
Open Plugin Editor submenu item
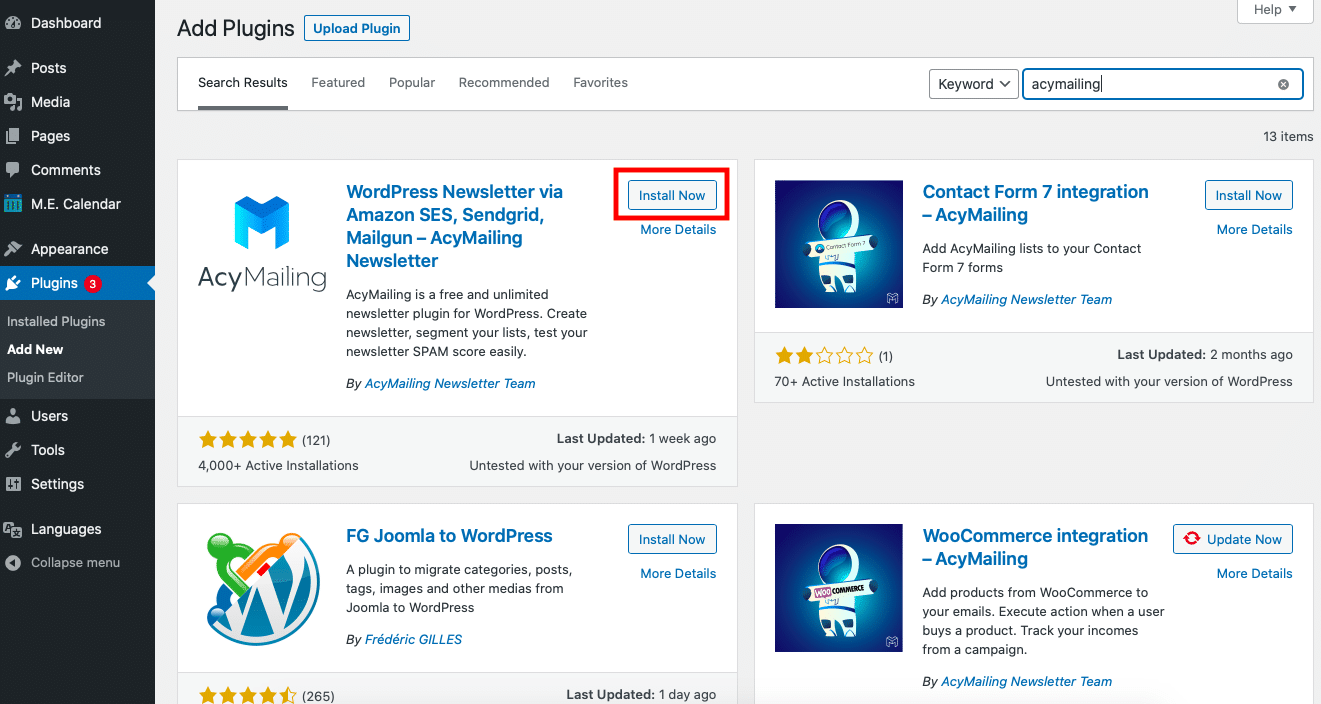point(45,377)
